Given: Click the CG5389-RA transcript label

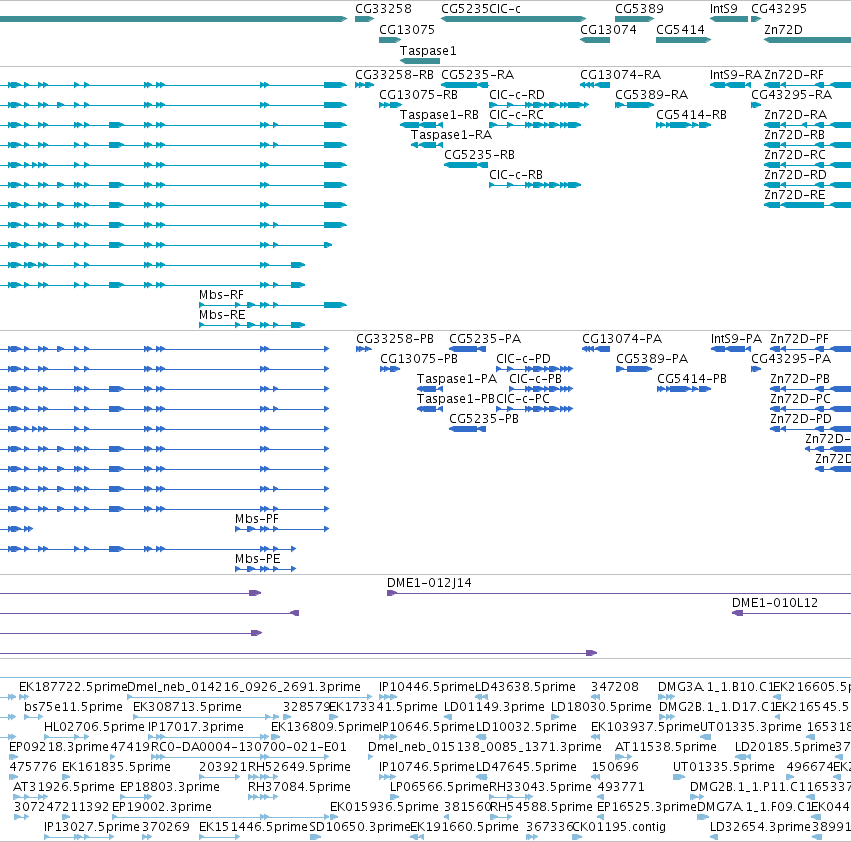Looking at the screenshot, I should click(x=651, y=95).
